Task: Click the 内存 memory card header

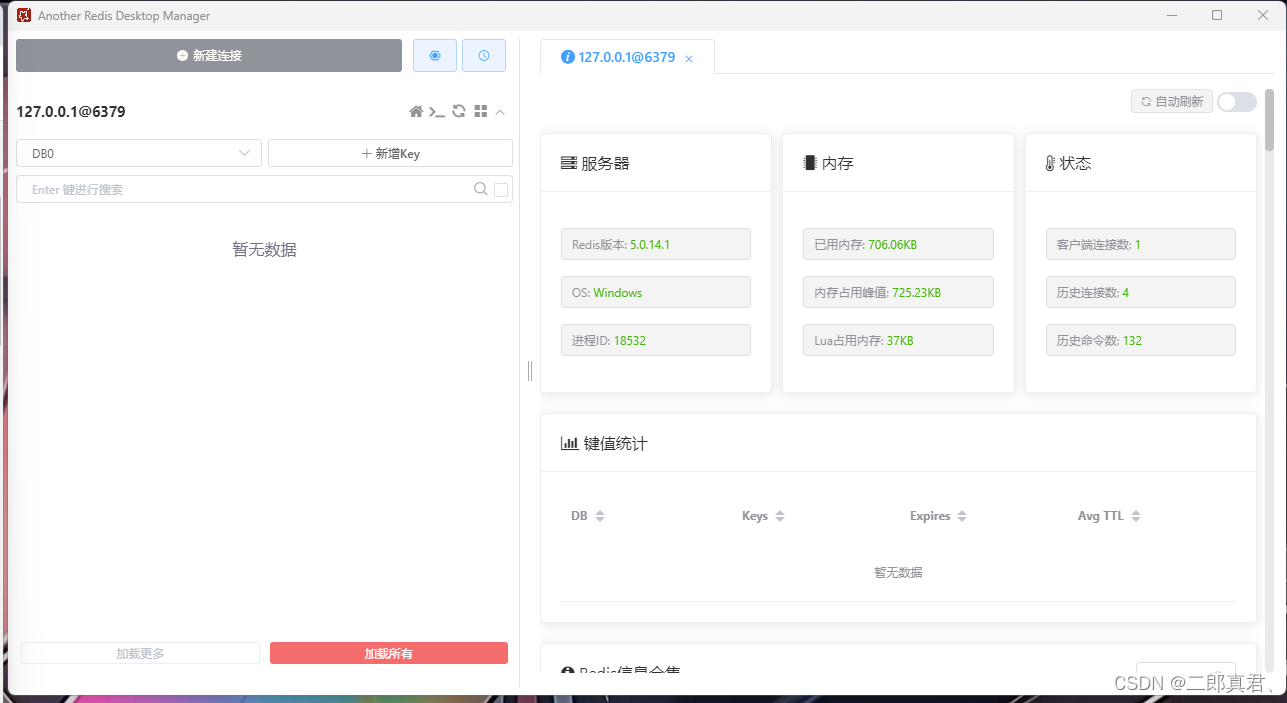Action: tap(898, 163)
